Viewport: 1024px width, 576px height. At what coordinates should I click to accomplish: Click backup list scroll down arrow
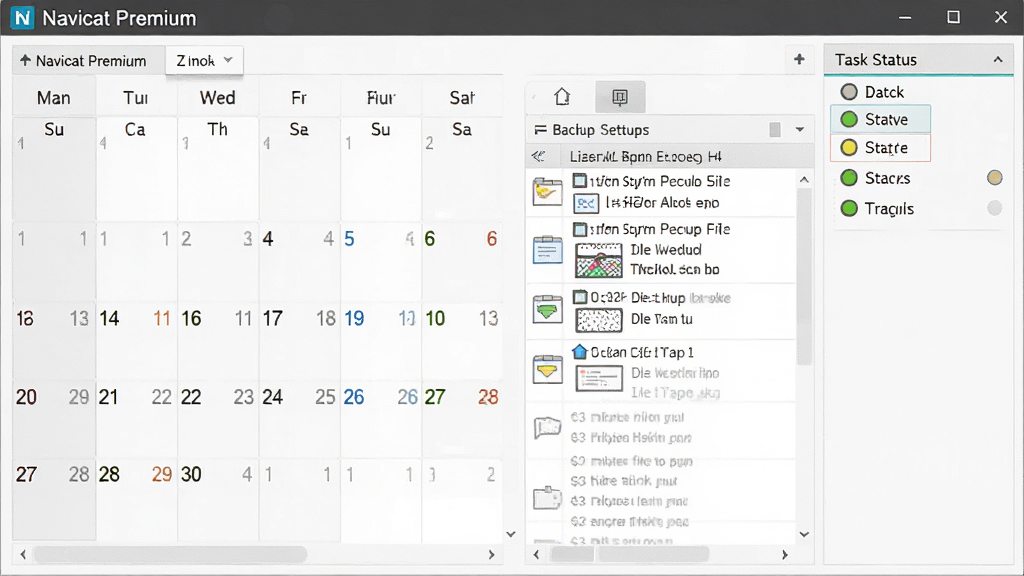pos(804,534)
